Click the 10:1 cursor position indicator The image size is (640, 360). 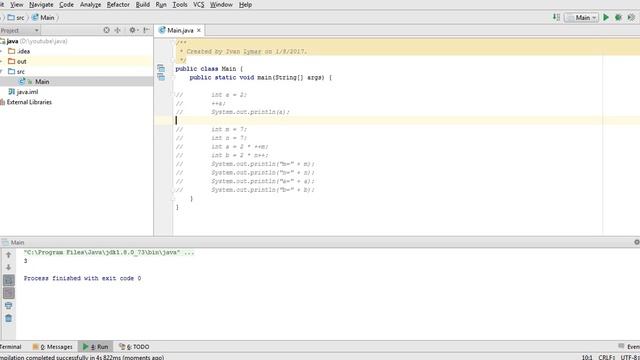(x=587, y=357)
